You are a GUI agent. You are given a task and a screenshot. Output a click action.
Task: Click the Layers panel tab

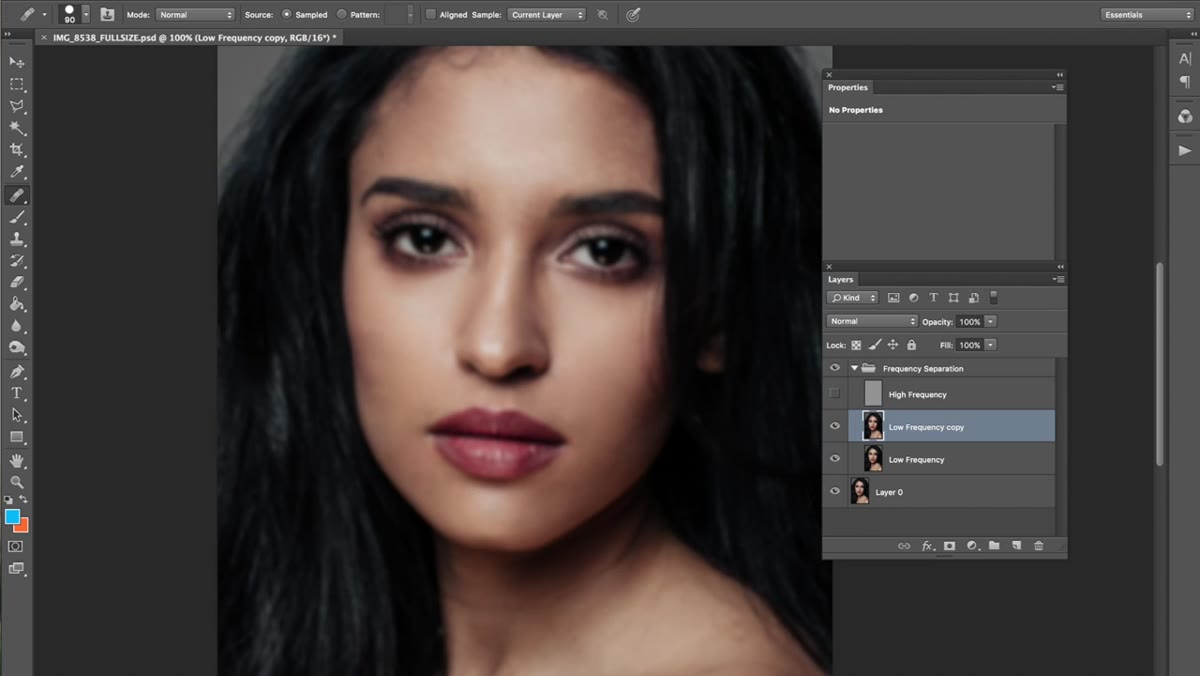(x=841, y=280)
